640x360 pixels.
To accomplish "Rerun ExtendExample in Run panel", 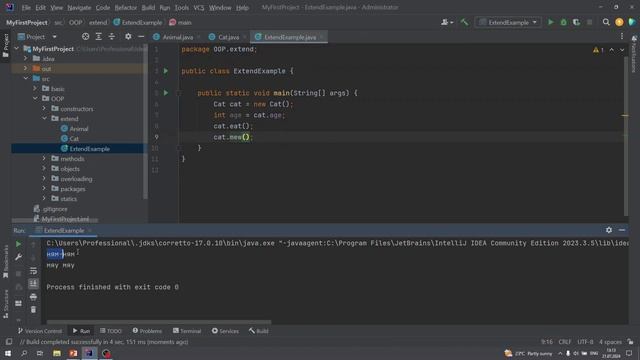I will click(18, 244).
